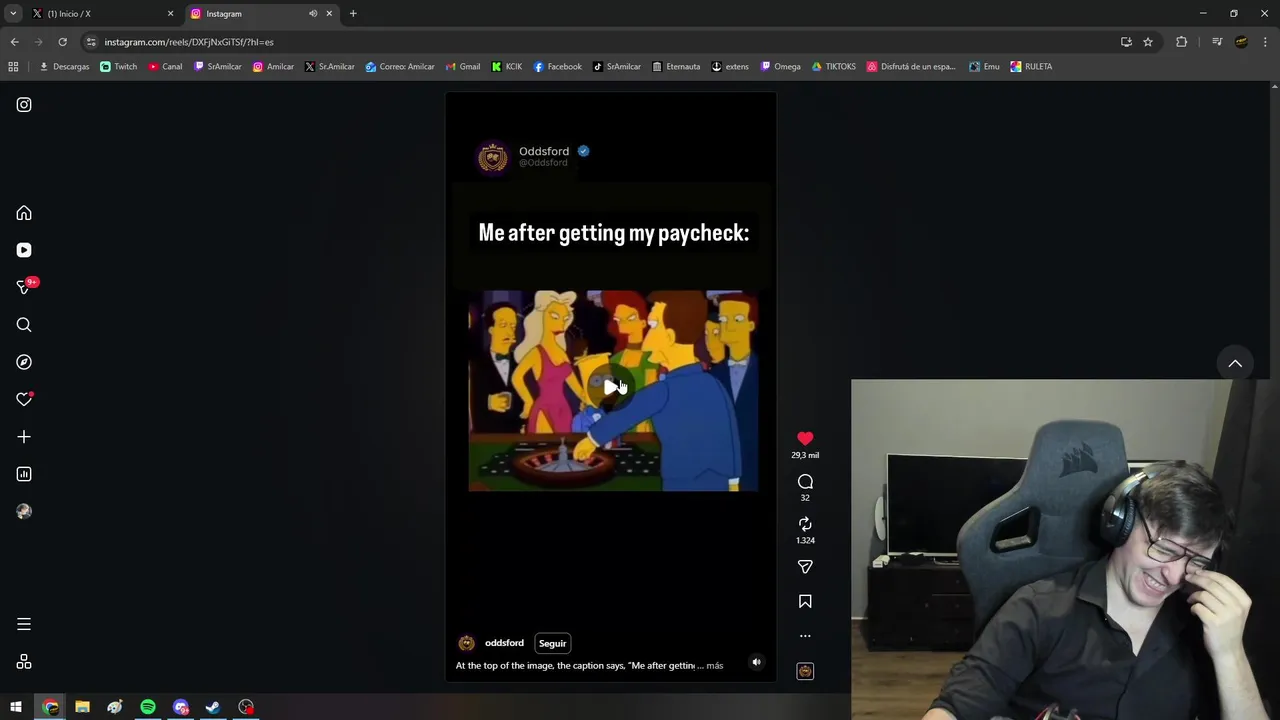Viewport: 1280px width, 720px height.
Task: Follow oddsford with Seguir button
Action: tap(552, 643)
